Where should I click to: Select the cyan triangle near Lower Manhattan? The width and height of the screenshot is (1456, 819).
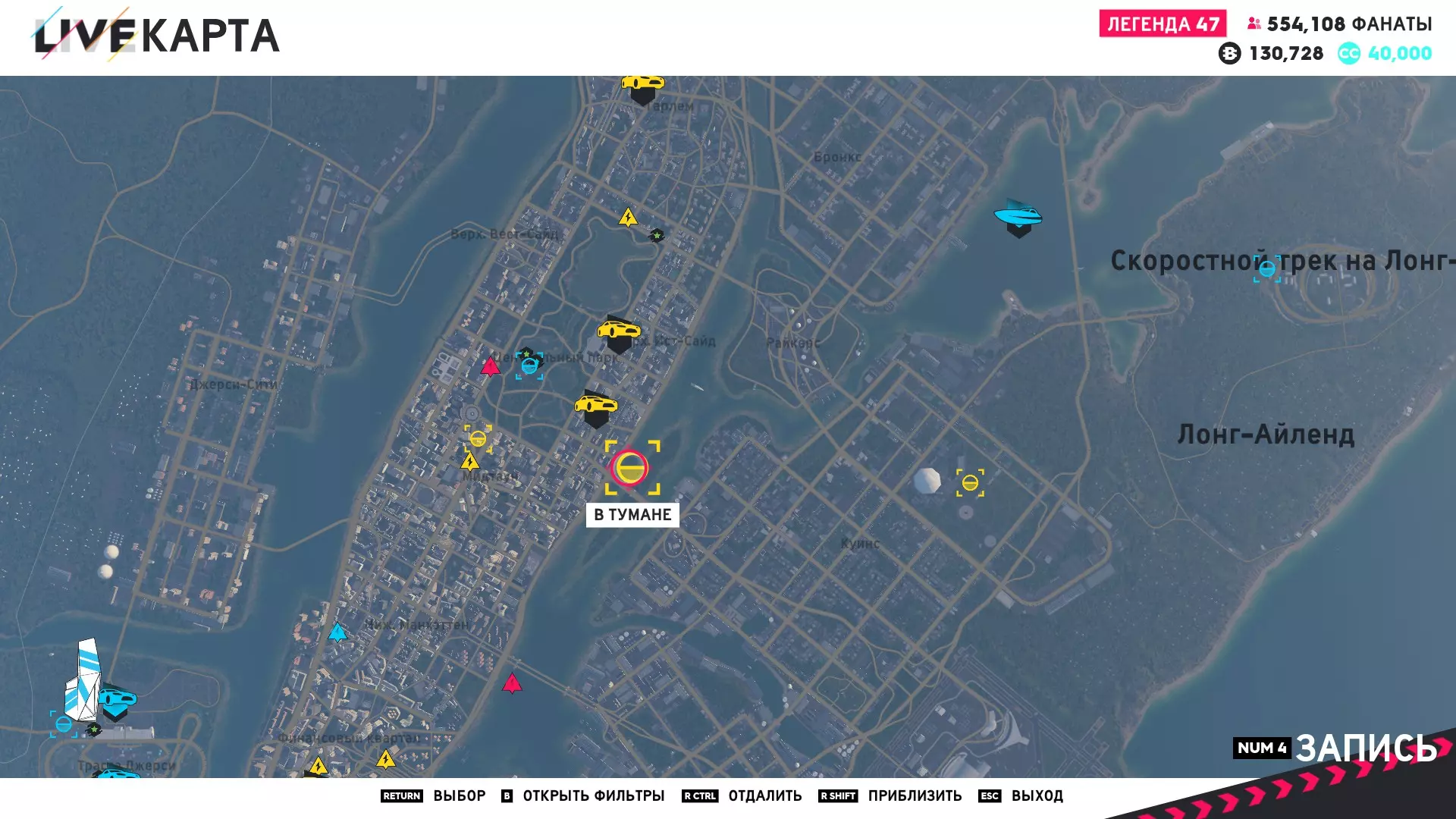pyautogui.click(x=337, y=632)
